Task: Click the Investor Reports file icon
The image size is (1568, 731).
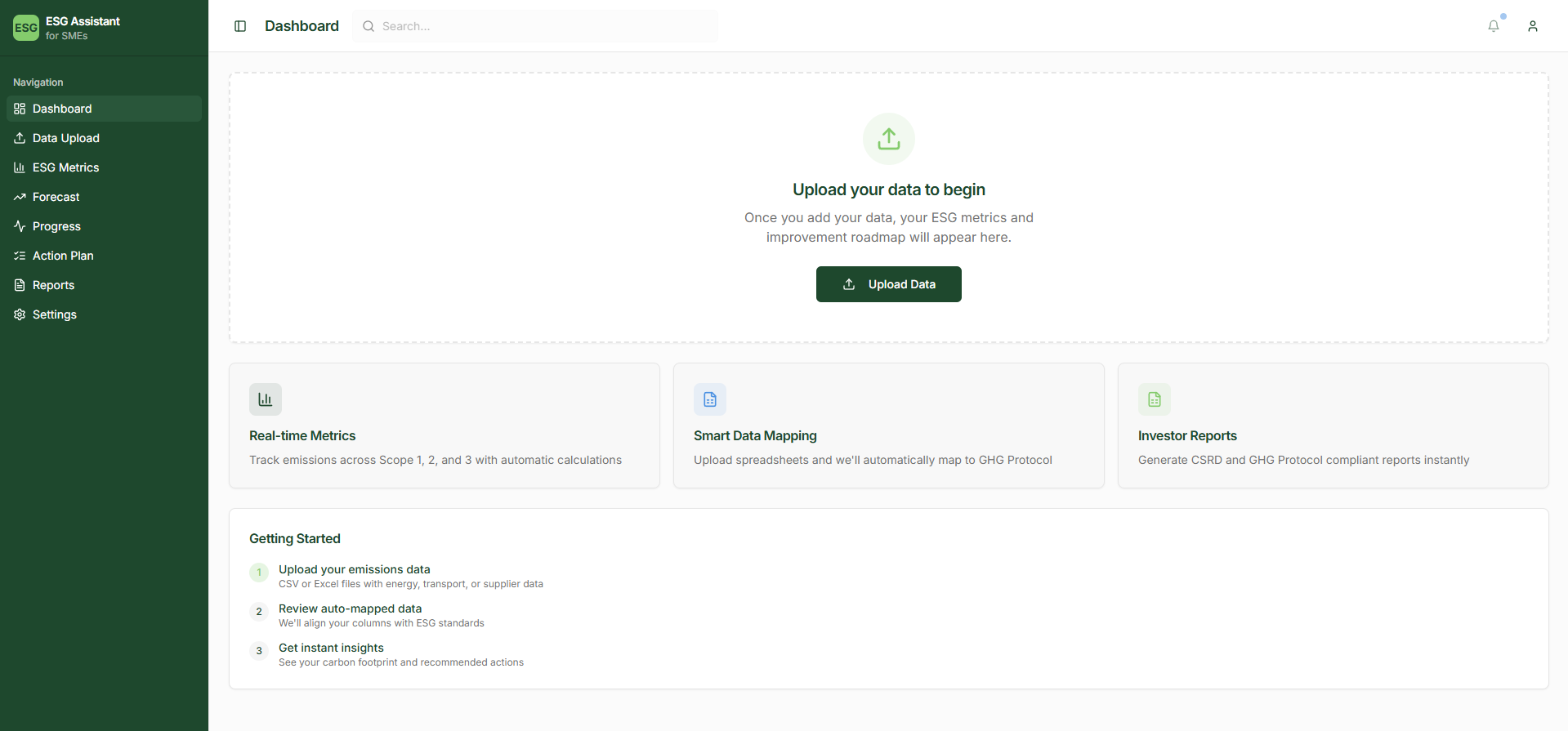Action: coord(1155,399)
